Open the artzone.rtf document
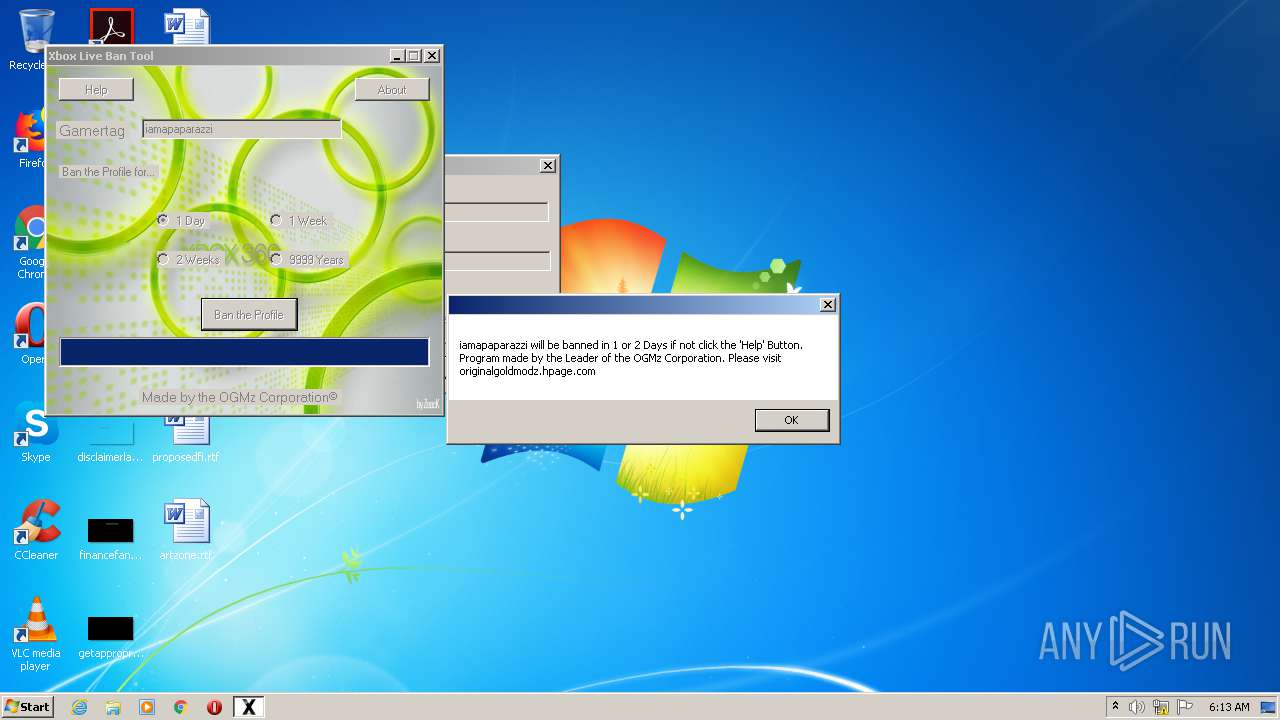Viewport: 1280px width, 720px height. (186, 530)
